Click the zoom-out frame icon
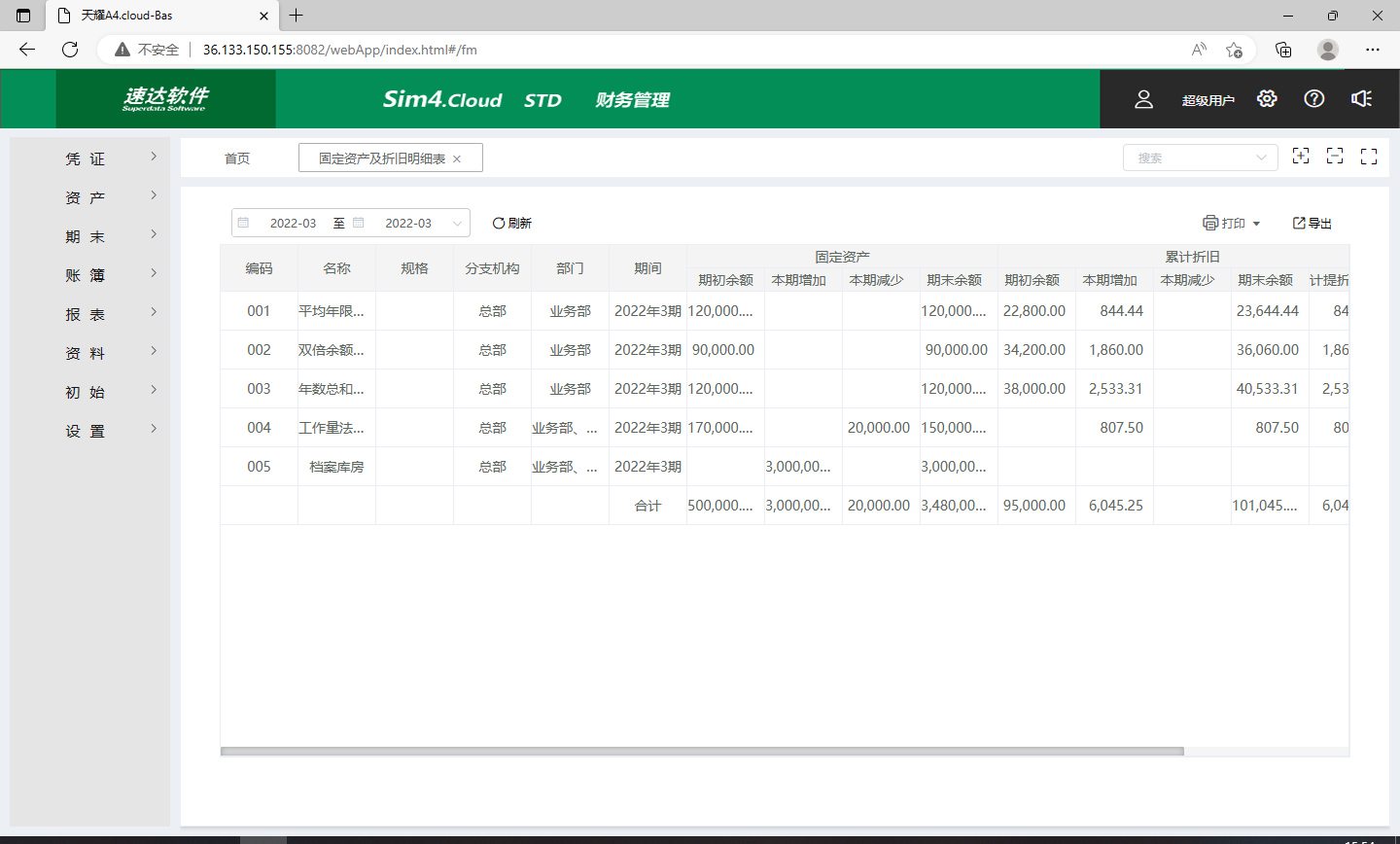The image size is (1400, 844). click(x=1335, y=157)
